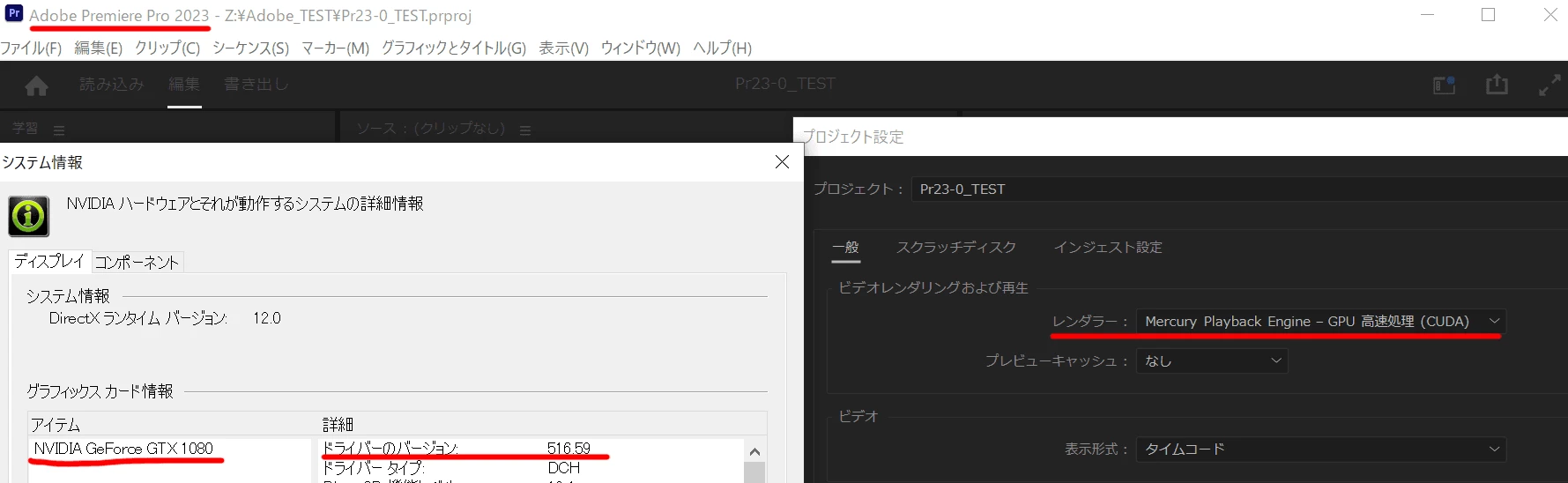
Task: Select the スクラッチディスク tab
Action: [x=956, y=248]
